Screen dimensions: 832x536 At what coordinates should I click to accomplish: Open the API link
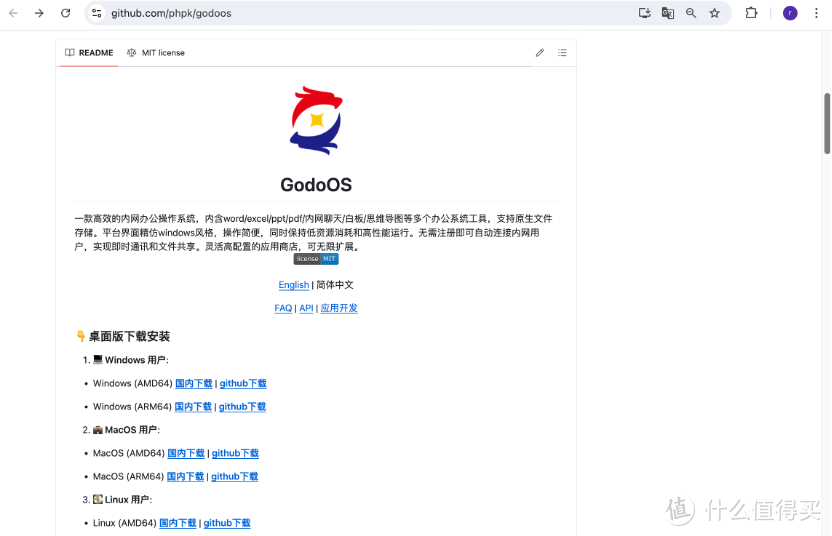pos(306,308)
